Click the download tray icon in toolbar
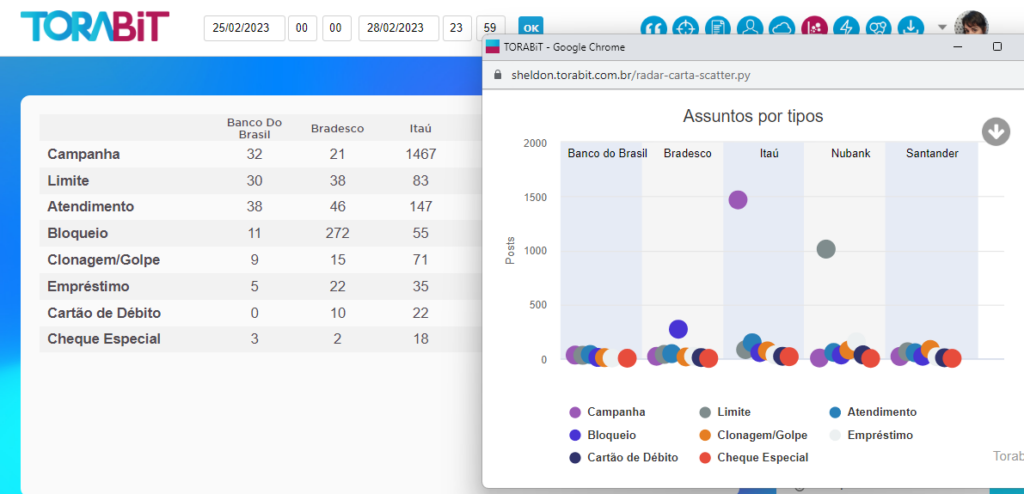The image size is (1024, 494). pyautogui.click(x=911, y=27)
